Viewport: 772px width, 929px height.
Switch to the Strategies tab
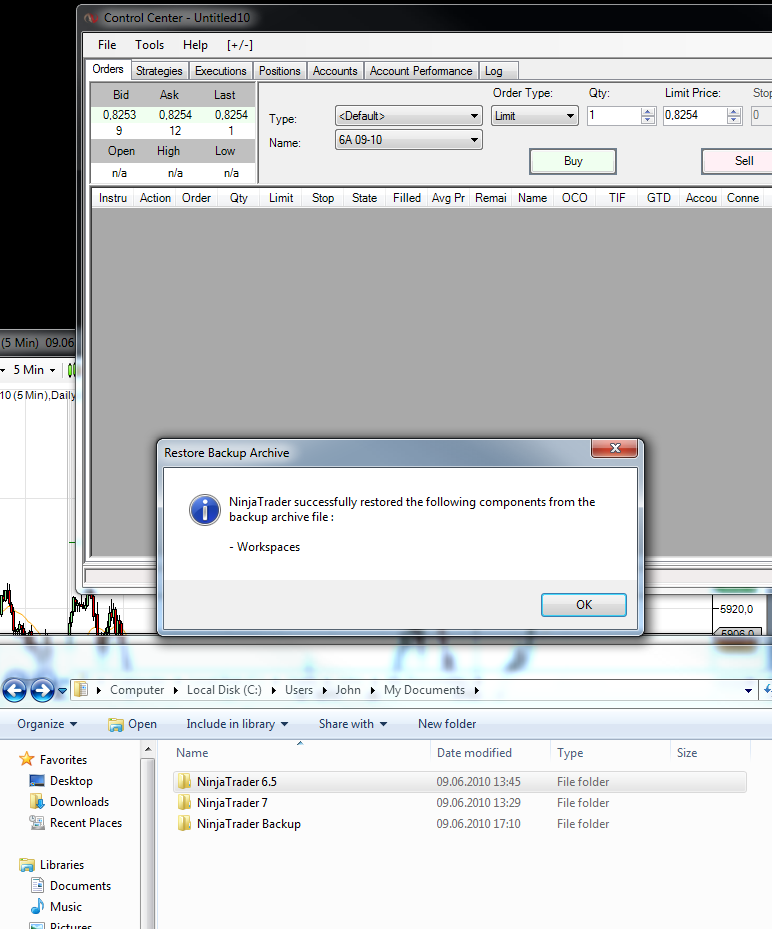point(159,71)
